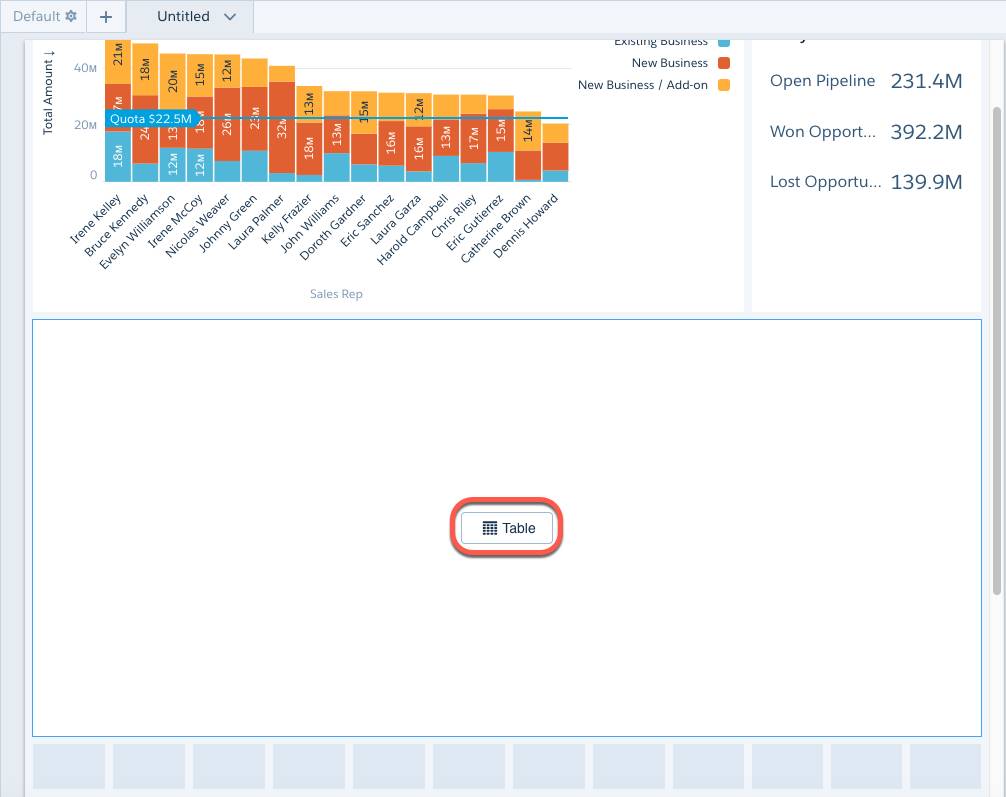Screen dimensions: 1006x797
Task: Click Catherine Brown's yellow 14M bar segment
Action: [528, 131]
